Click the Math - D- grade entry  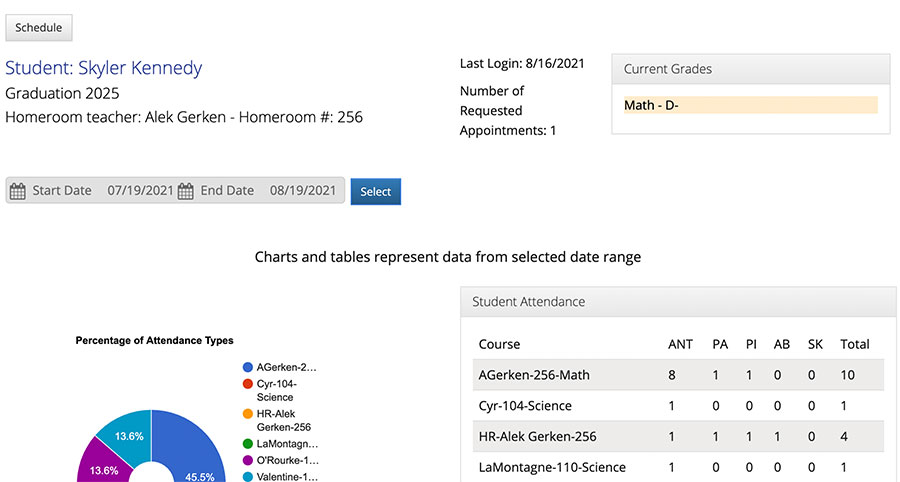750,105
